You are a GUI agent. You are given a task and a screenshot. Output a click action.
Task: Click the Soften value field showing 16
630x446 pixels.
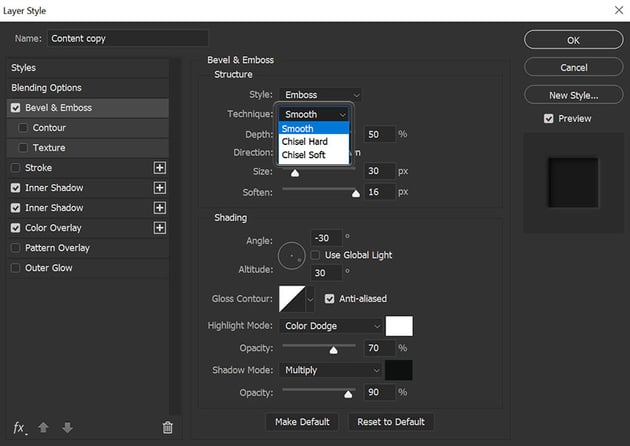(380, 192)
